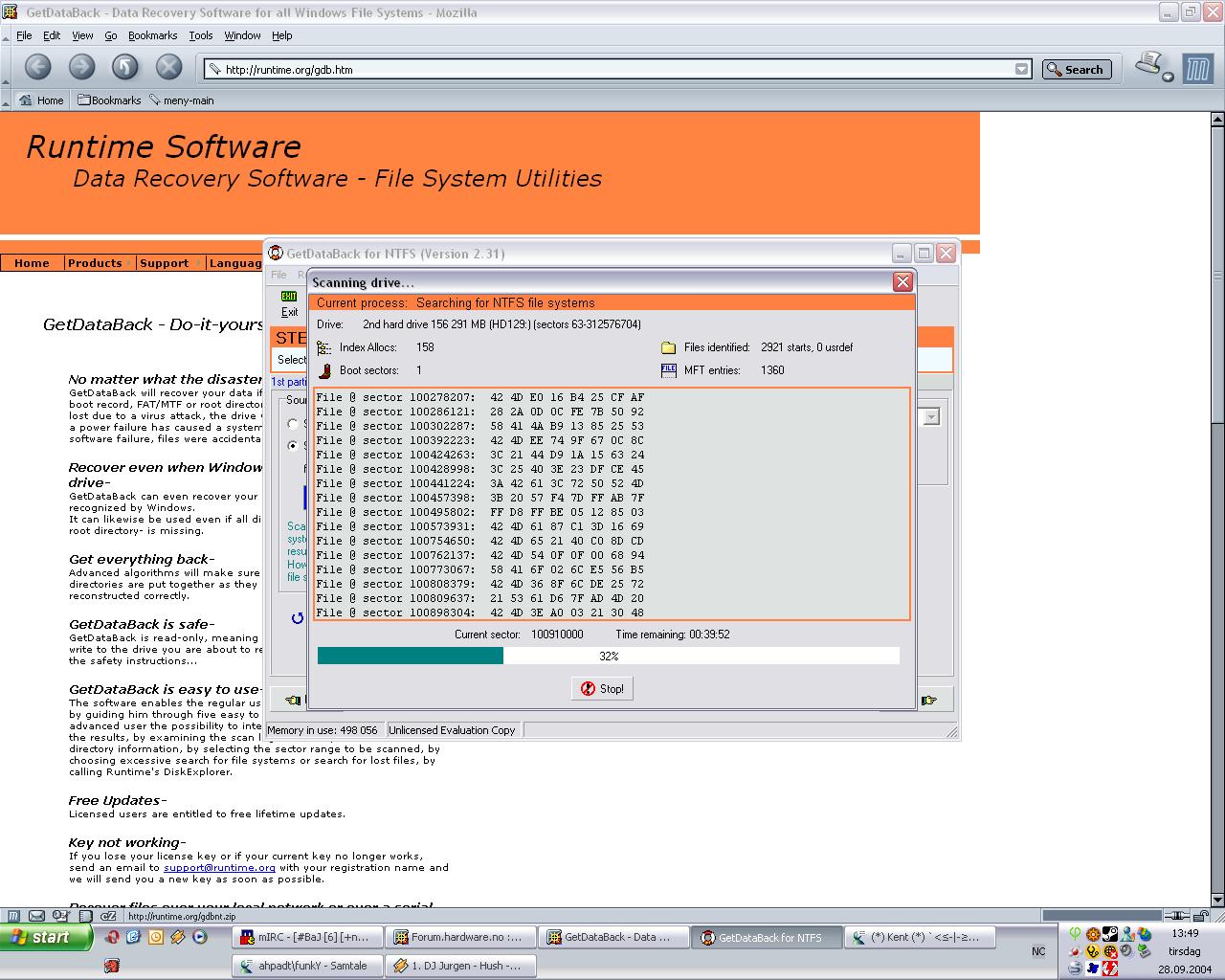Click the online/offline plug icon in status bar

(x=1178, y=916)
